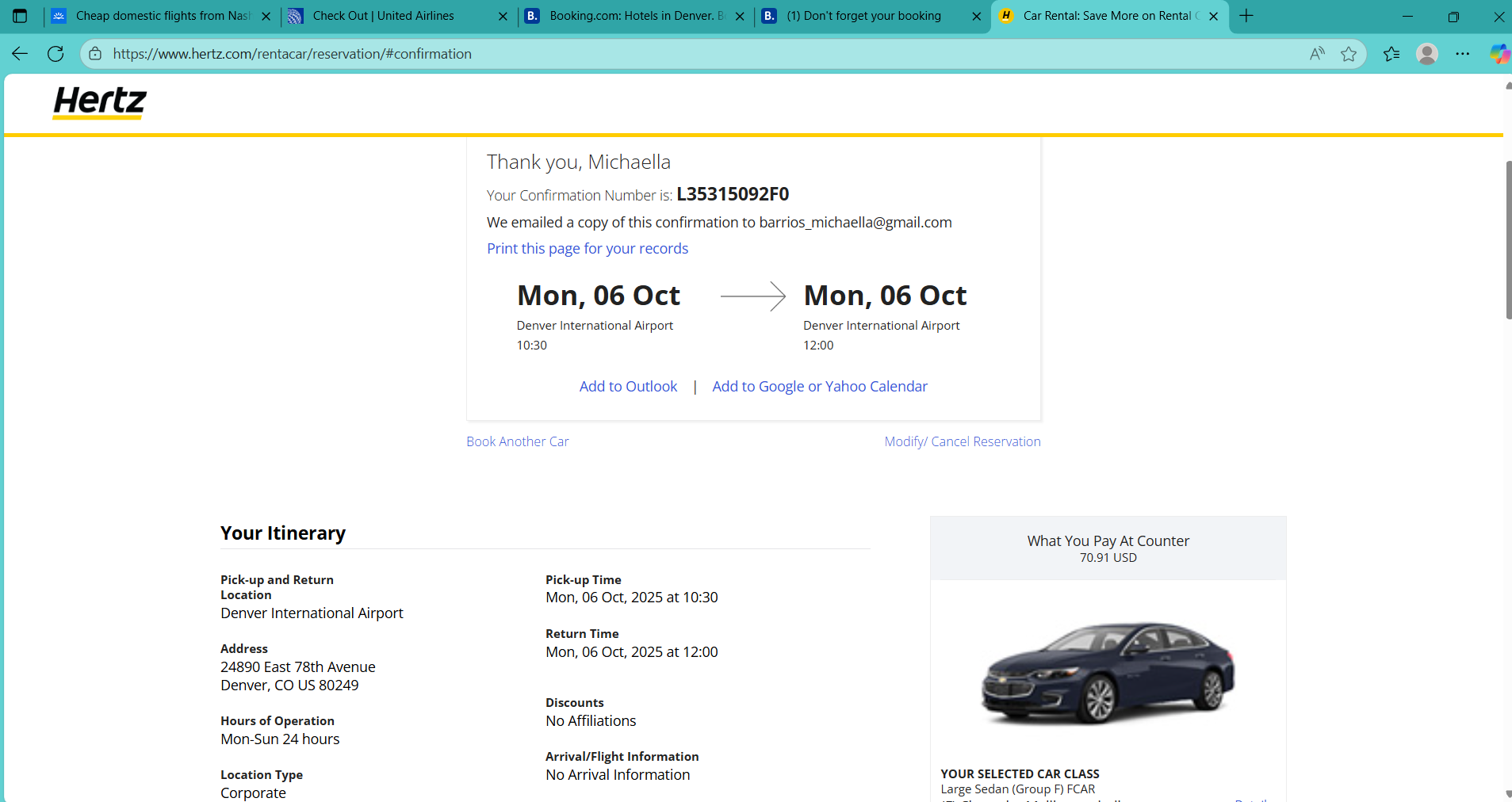This screenshot has height=802, width=1512.
Task: View site information lock icon
Action: point(95,54)
